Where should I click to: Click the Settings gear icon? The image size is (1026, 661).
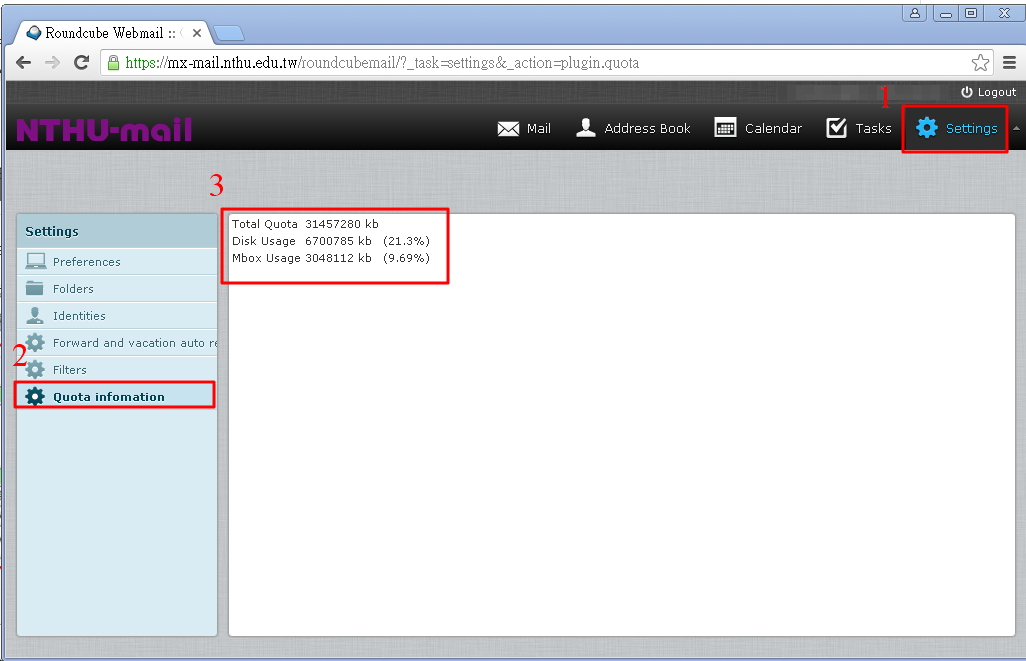[927, 128]
